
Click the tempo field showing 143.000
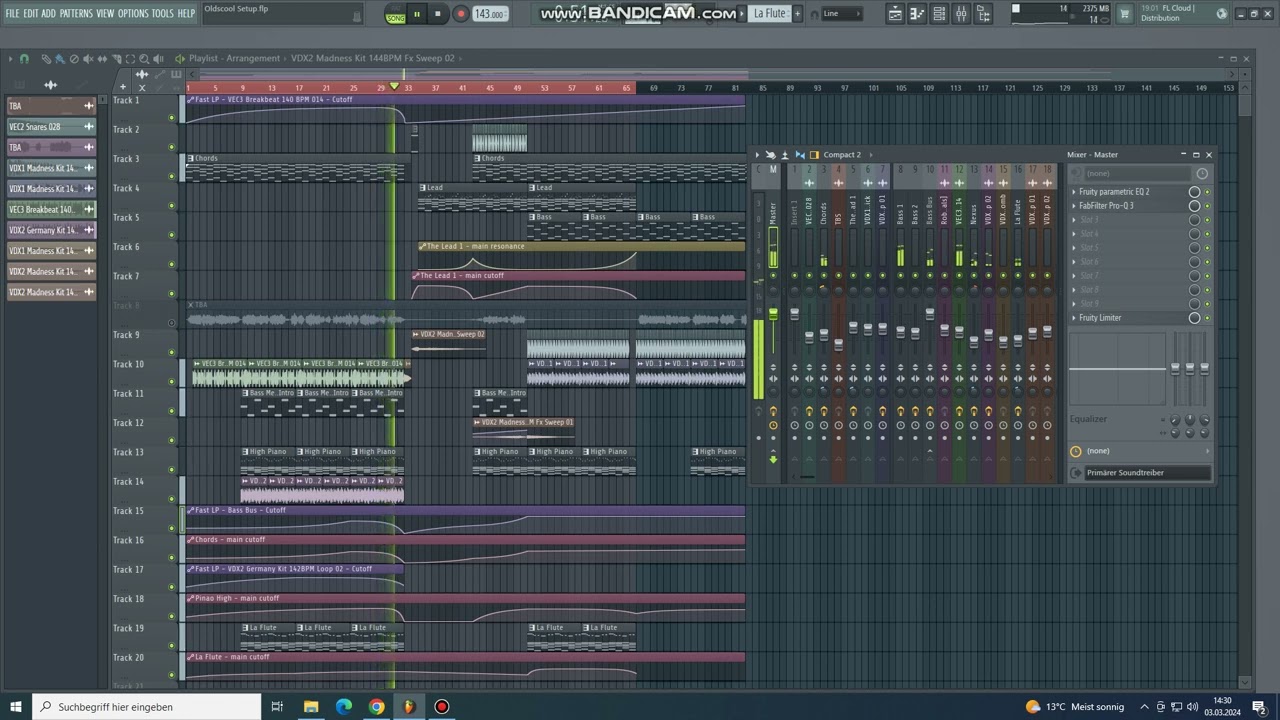tap(489, 14)
